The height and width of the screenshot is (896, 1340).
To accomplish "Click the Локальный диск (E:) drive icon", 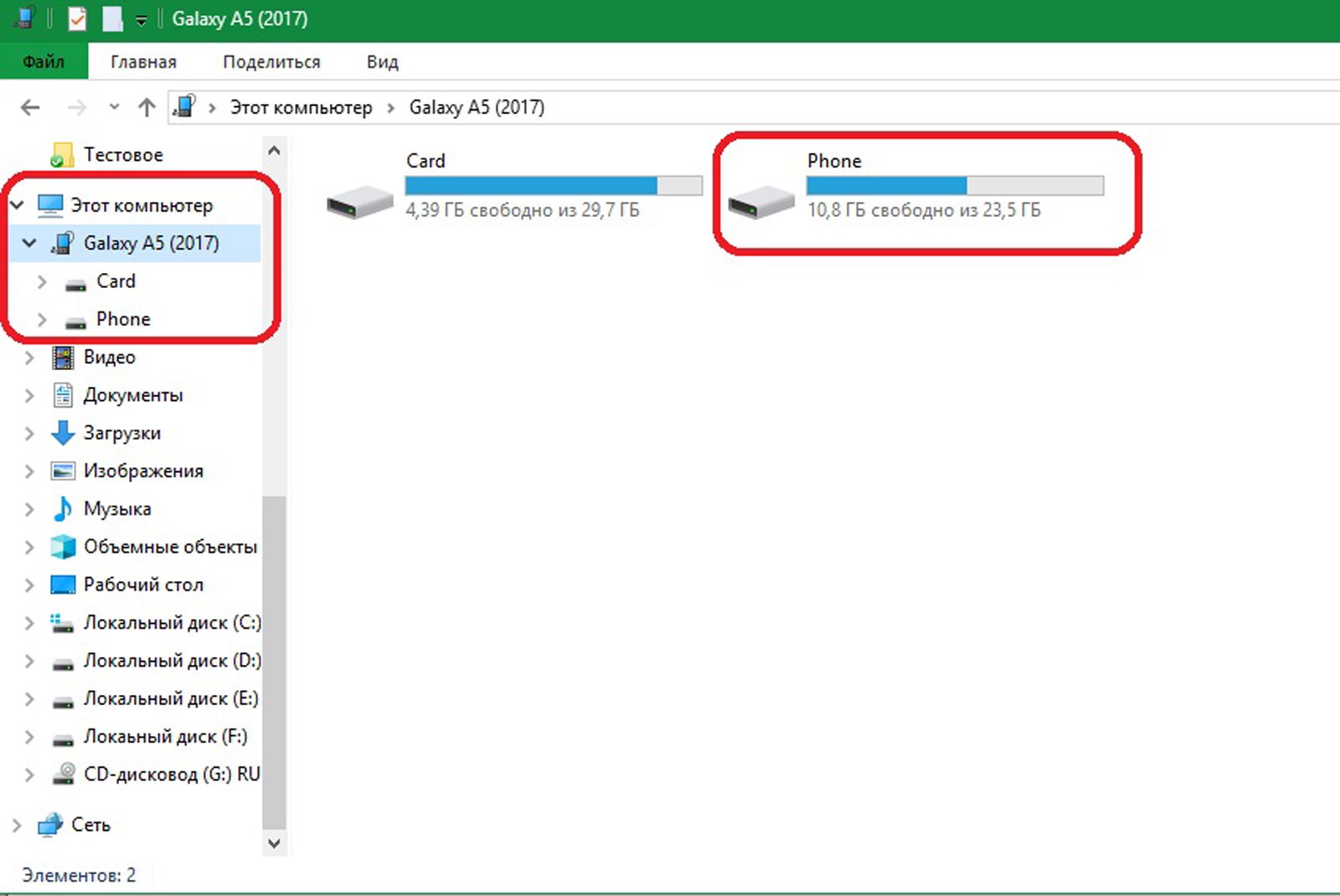I will pyautogui.click(x=63, y=702).
